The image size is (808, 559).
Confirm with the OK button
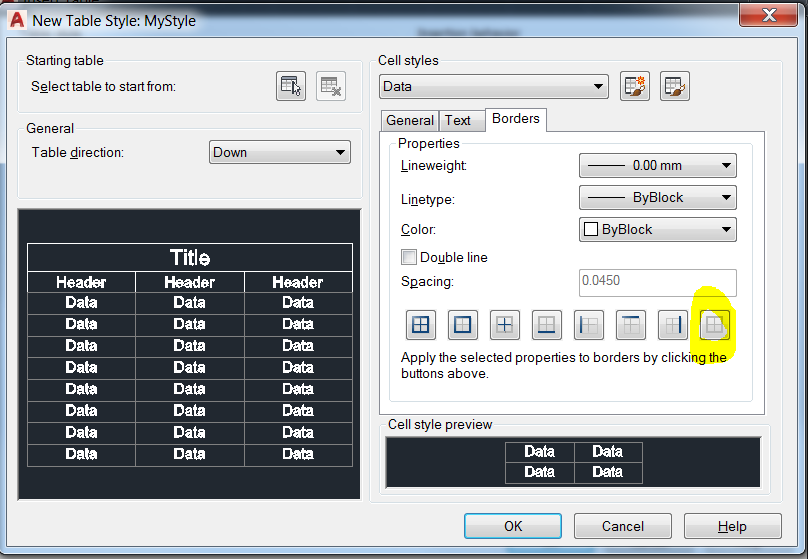coord(513,526)
